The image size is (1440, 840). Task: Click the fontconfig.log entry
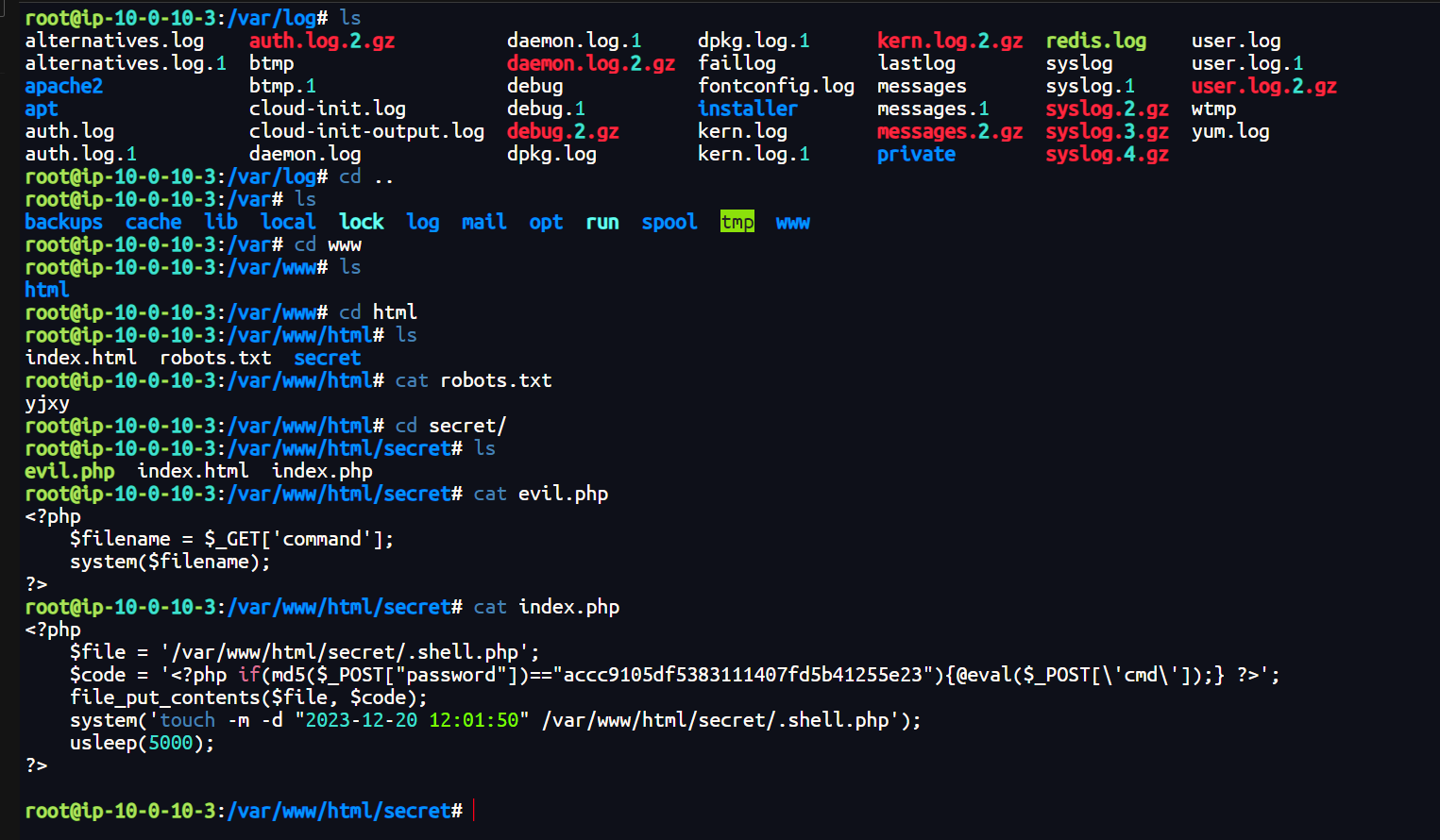pyautogui.click(x=776, y=86)
